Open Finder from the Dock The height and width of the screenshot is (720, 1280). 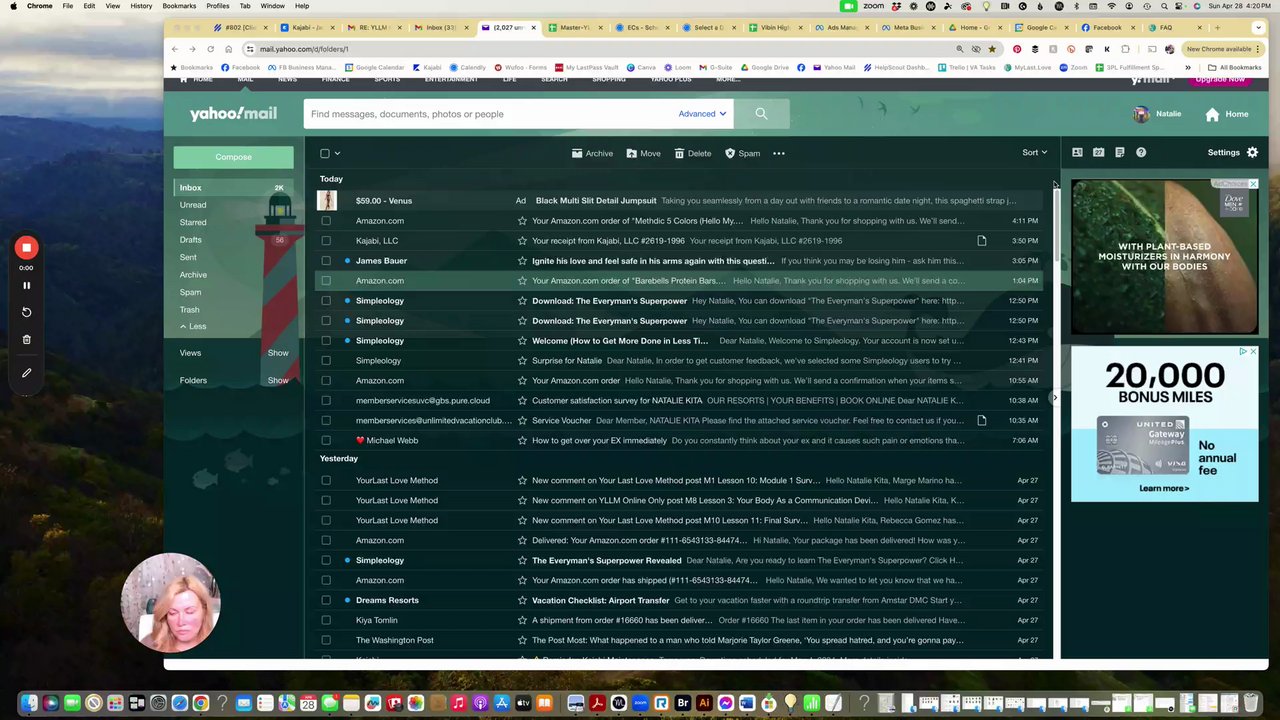click(x=29, y=703)
